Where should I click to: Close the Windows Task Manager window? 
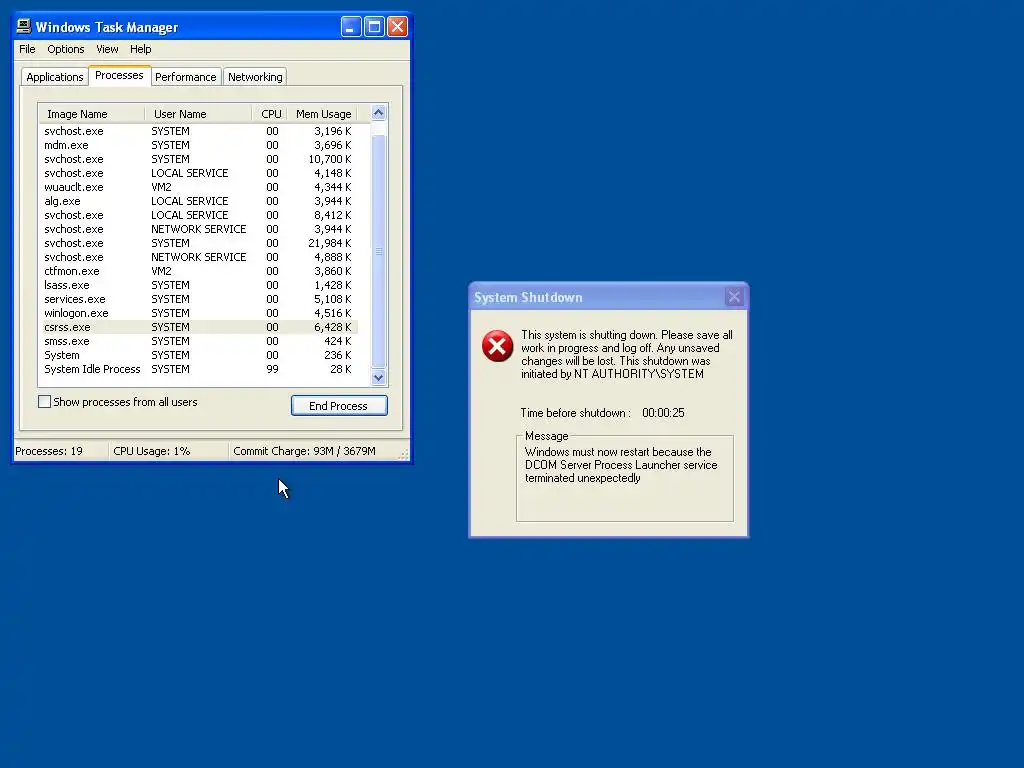(397, 27)
